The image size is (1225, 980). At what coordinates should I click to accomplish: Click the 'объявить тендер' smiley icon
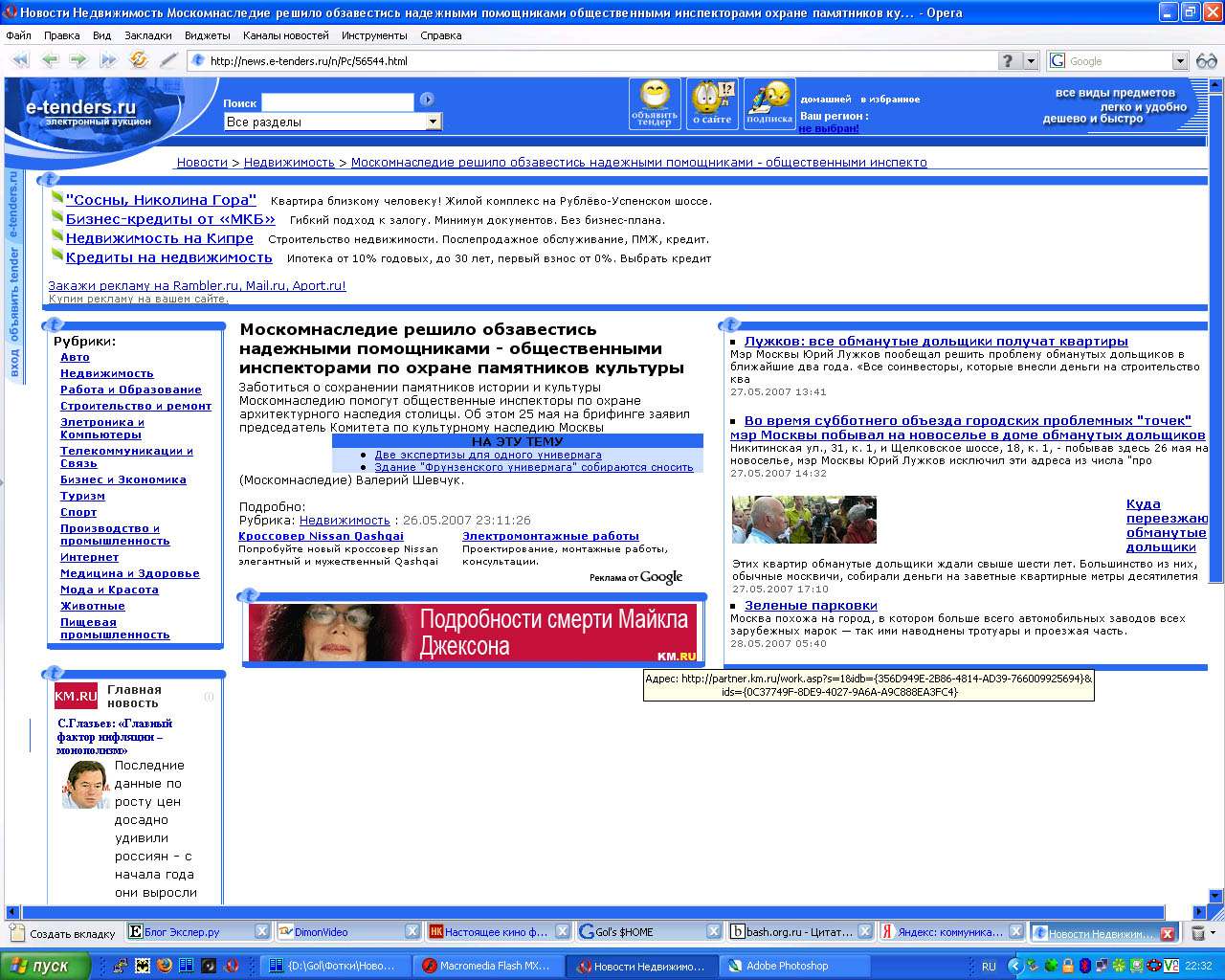coord(655,103)
